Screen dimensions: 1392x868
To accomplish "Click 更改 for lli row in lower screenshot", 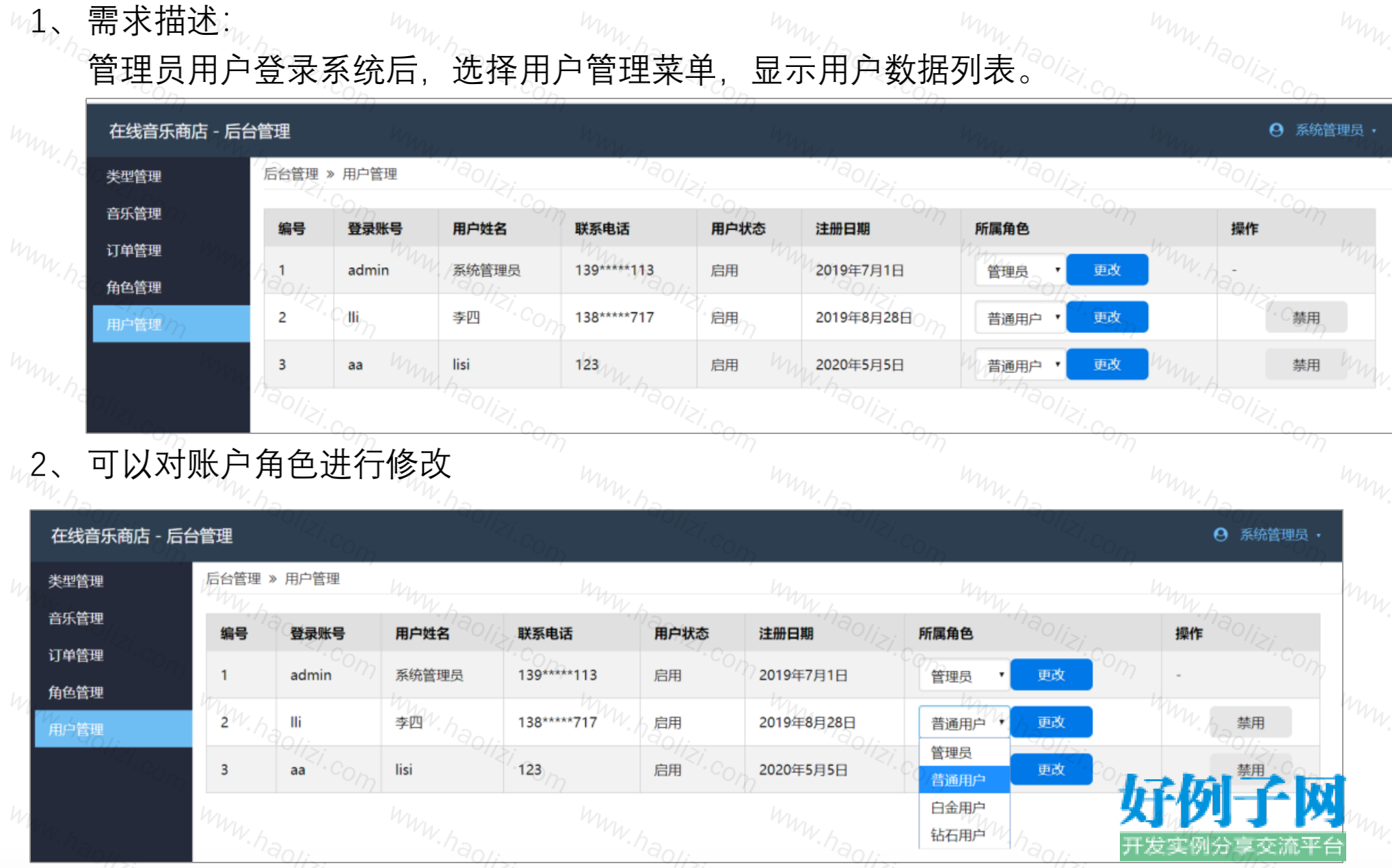I will (x=1051, y=722).
